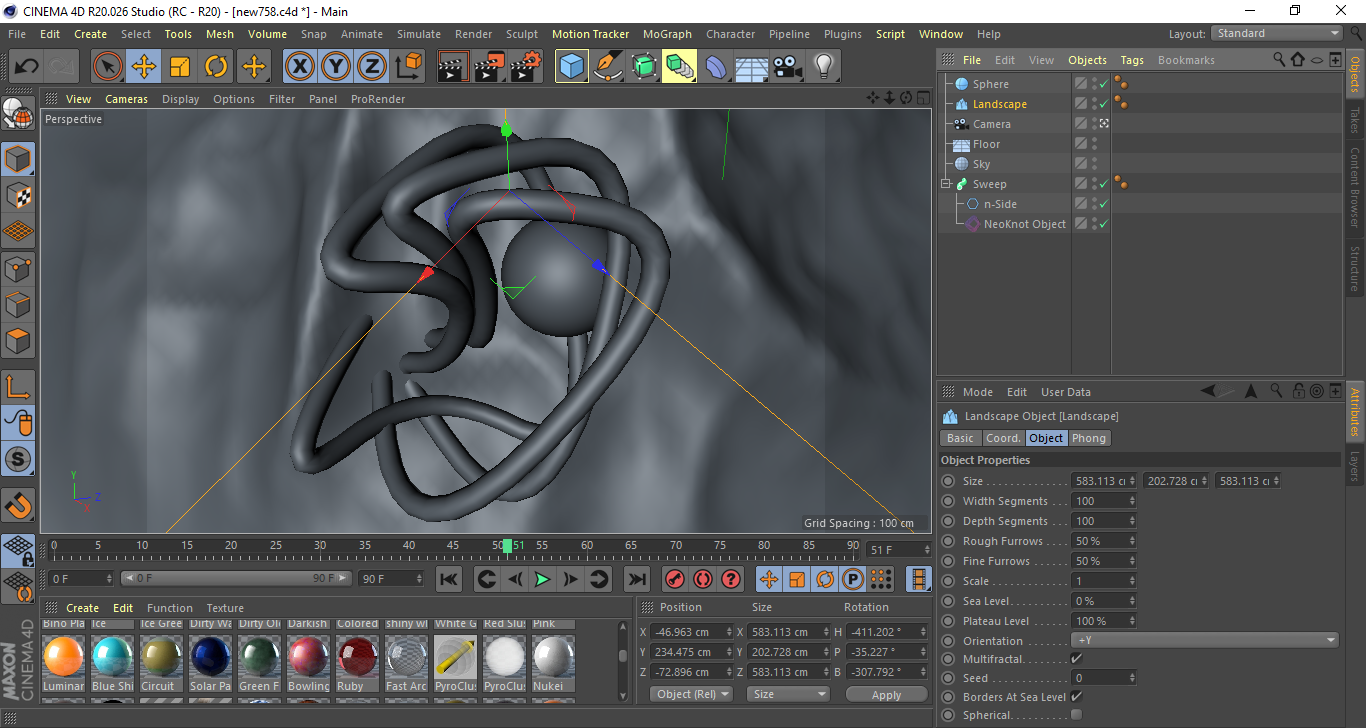The height and width of the screenshot is (728, 1366).
Task: Open Edit Render Settings icon
Action: tap(526, 67)
